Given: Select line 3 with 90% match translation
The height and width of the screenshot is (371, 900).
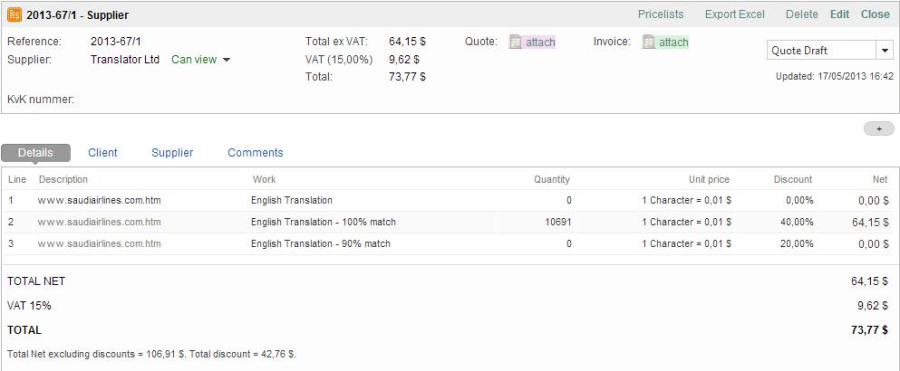Looking at the screenshot, I should (447, 244).
